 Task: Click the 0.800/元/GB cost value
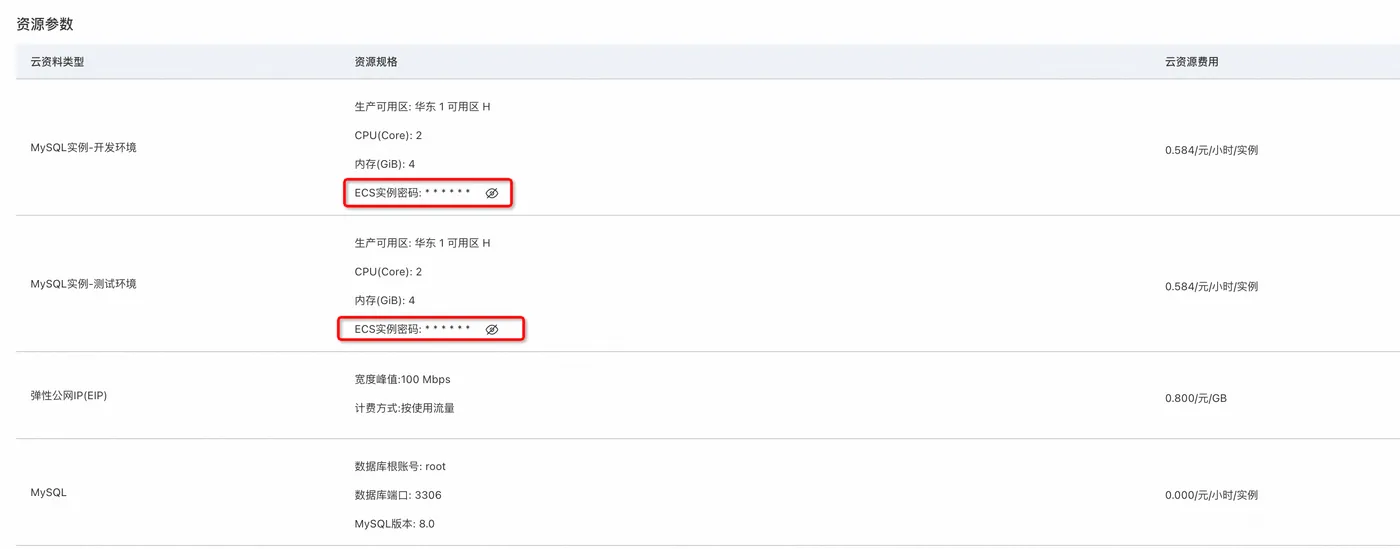(x=1195, y=398)
